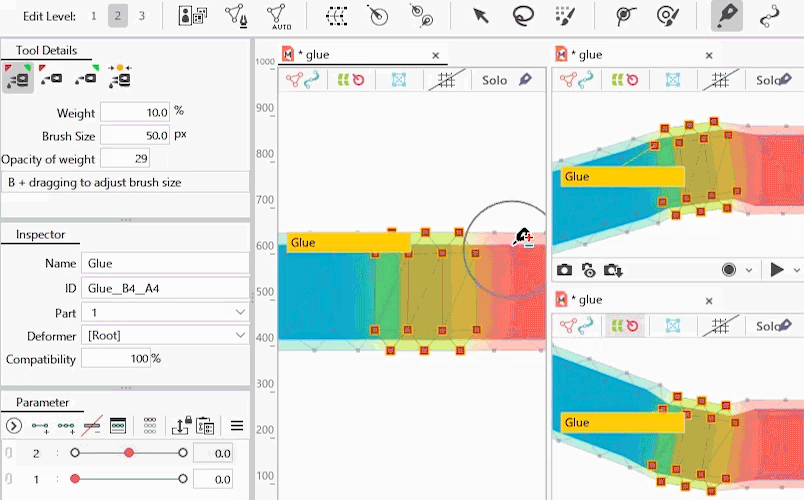Select the Arrow selection tool in top toolbar
Screen dimensions: 804x500
click(x=480, y=16)
